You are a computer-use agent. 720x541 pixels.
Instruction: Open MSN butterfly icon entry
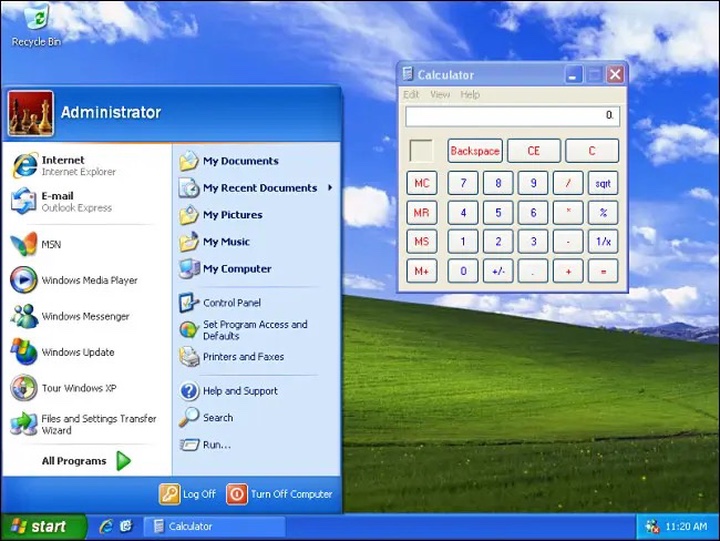(x=50, y=244)
